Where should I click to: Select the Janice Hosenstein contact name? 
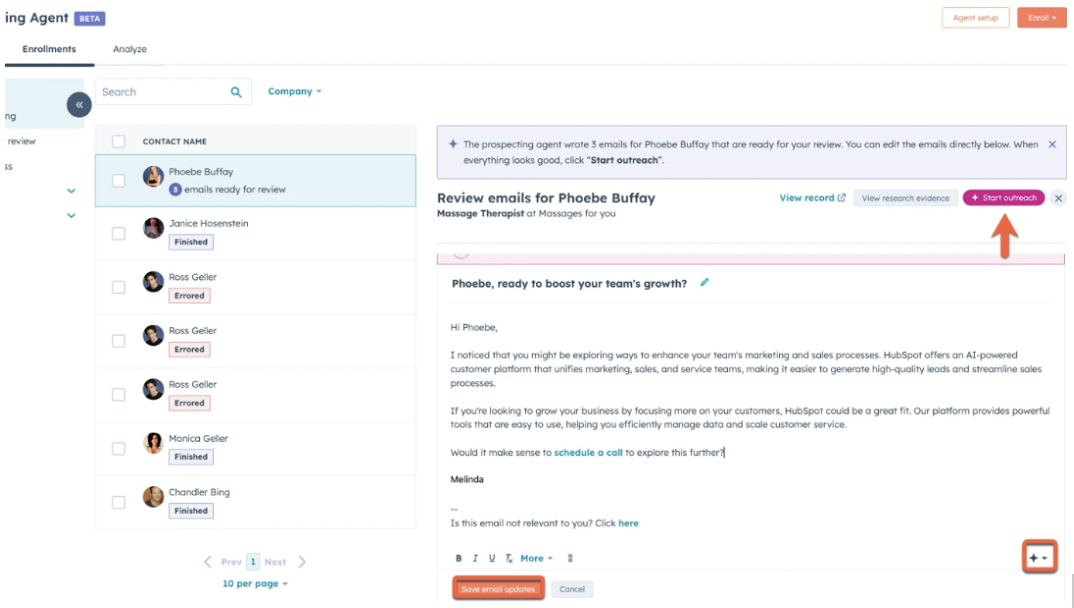pos(208,223)
